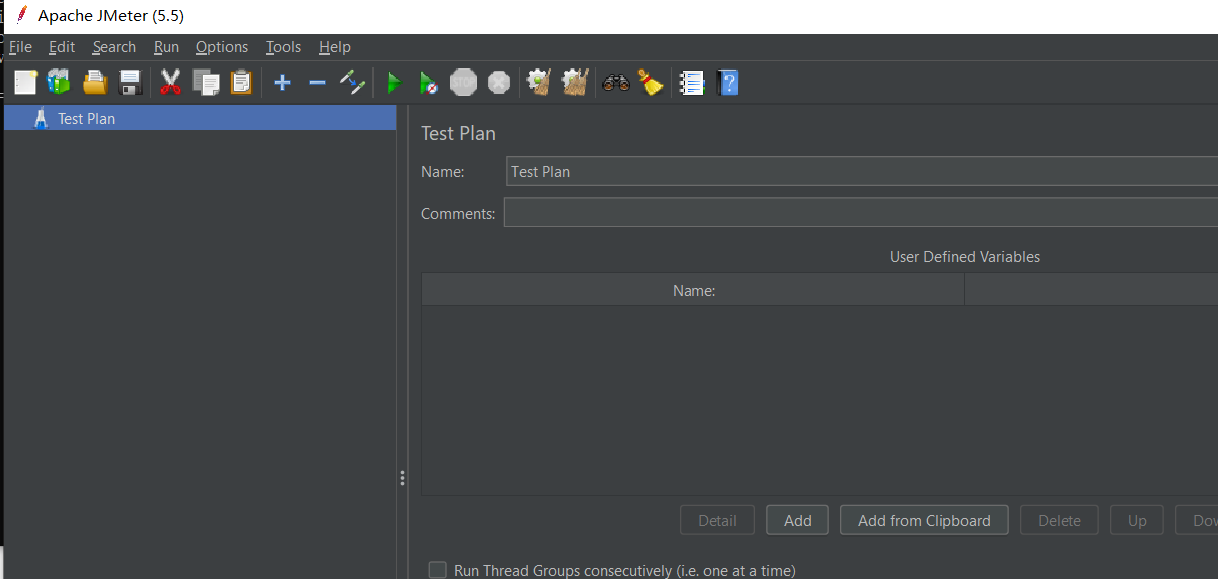Open the Run menu
1218x579 pixels.
point(166,47)
